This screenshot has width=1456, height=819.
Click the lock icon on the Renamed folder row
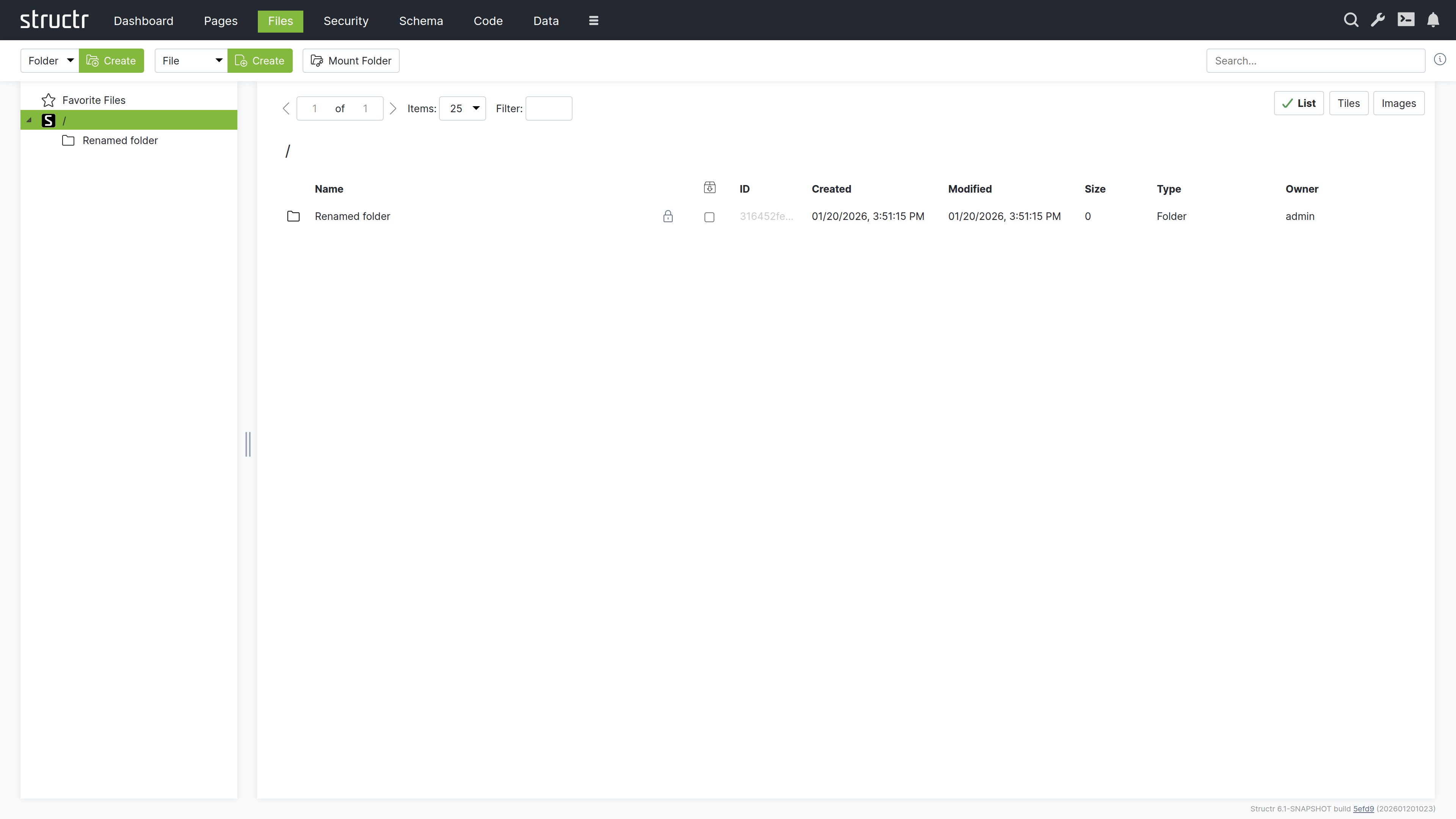coord(667,217)
